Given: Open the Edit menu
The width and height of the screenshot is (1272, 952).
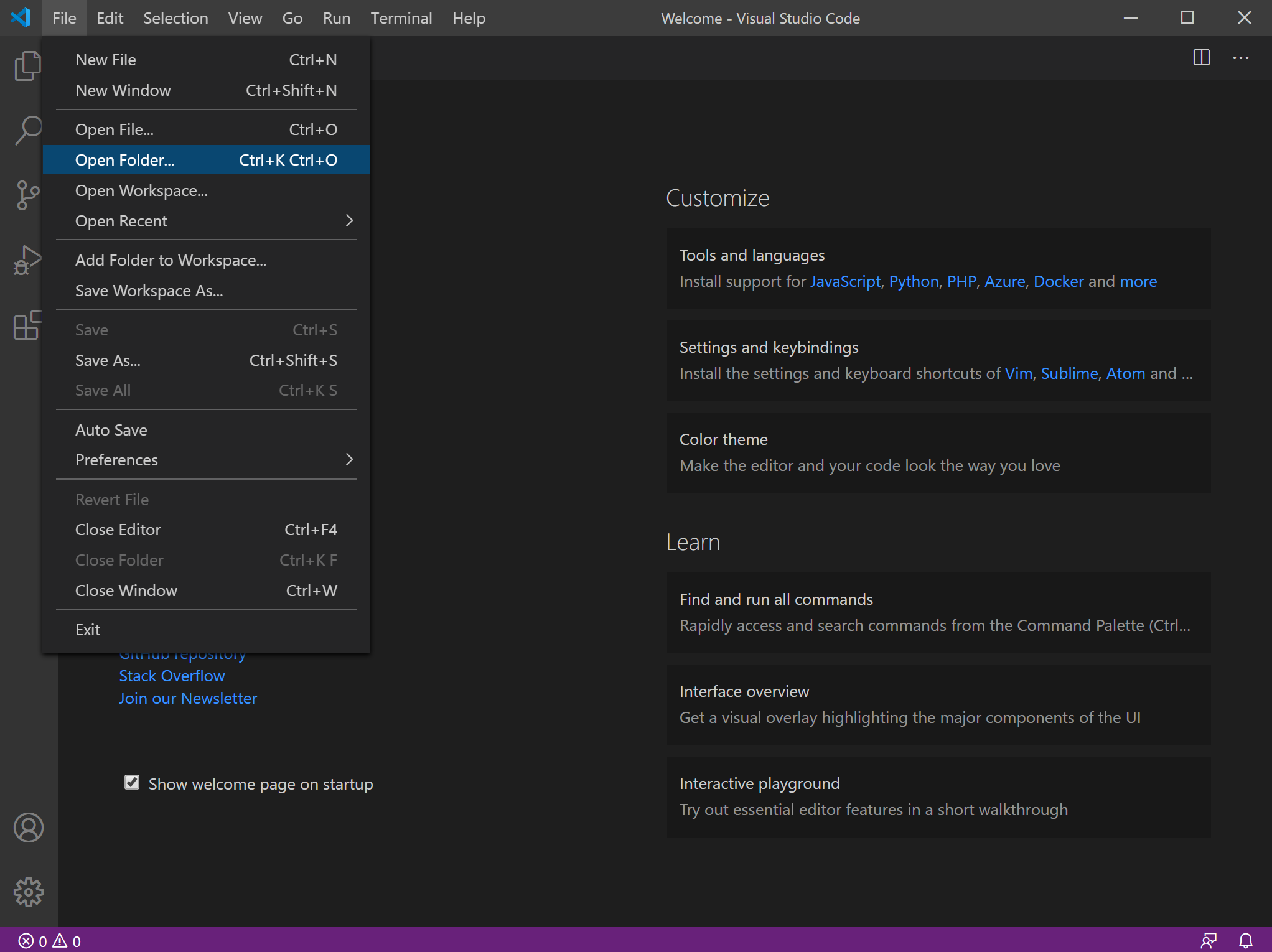Looking at the screenshot, I should tap(110, 18).
